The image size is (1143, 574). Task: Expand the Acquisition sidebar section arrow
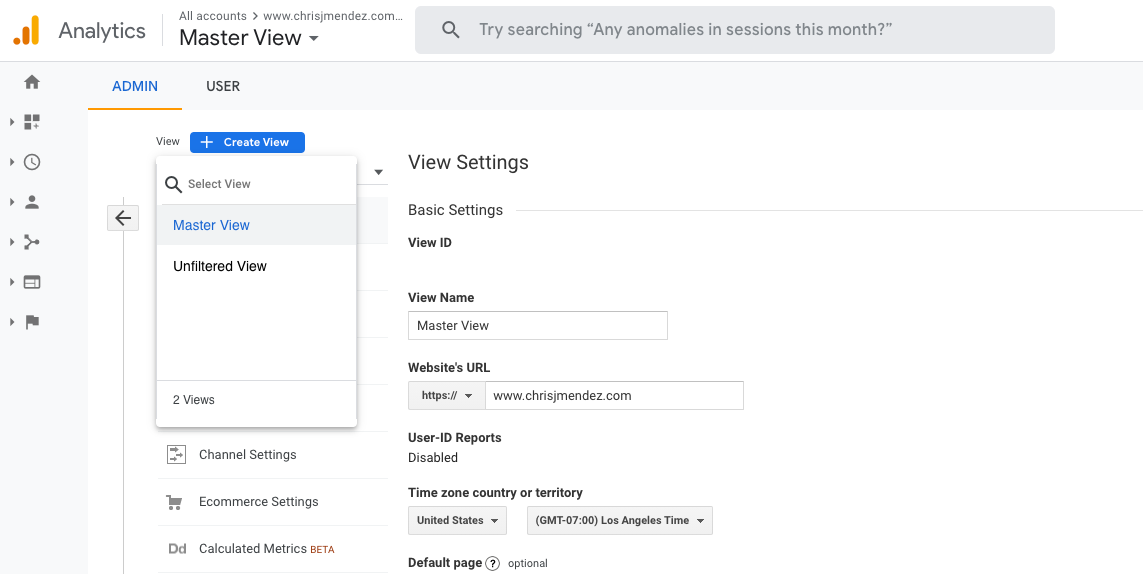pyautogui.click(x=12, y=242)
